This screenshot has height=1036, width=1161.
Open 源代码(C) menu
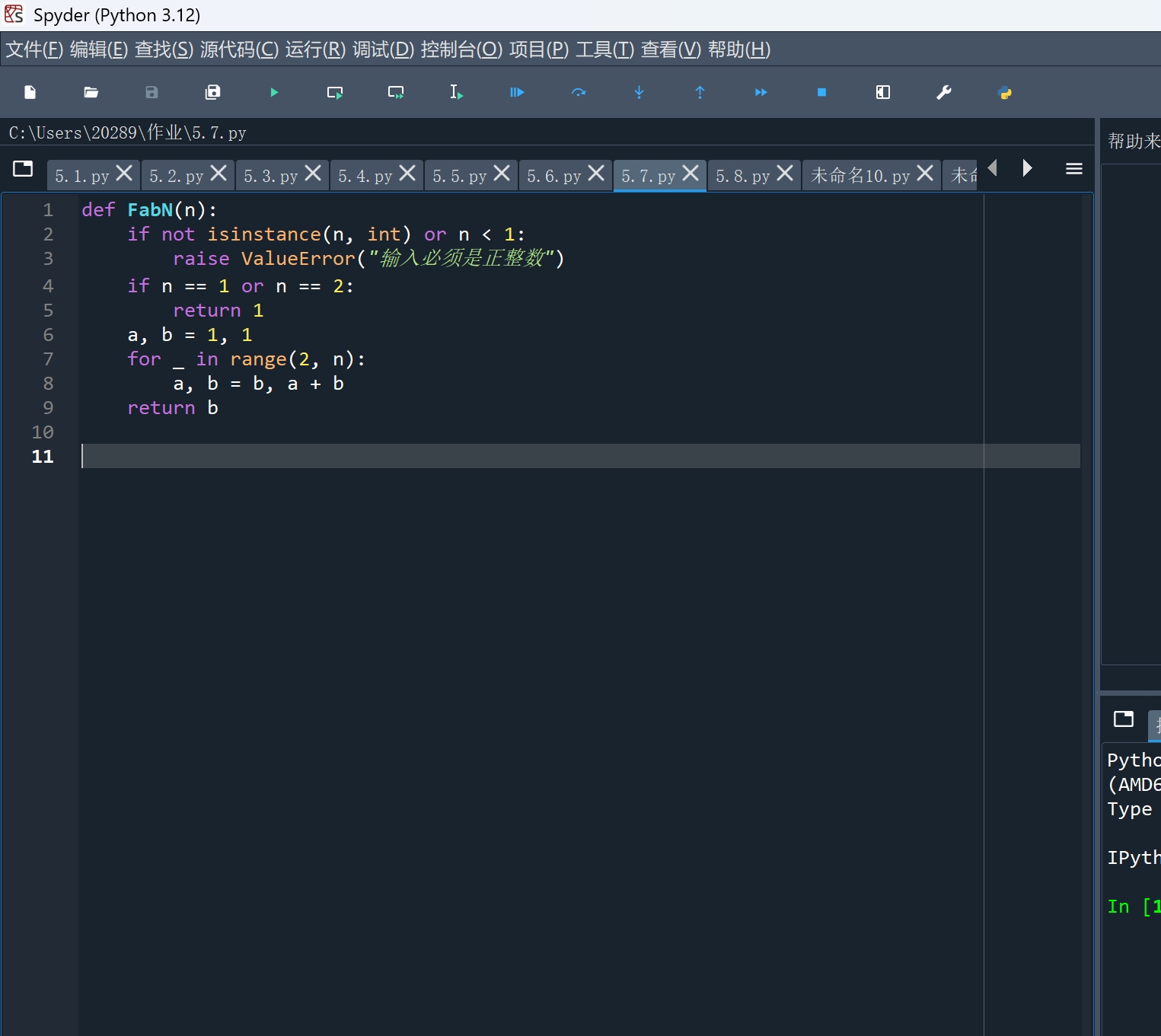[x=239, y=49]
